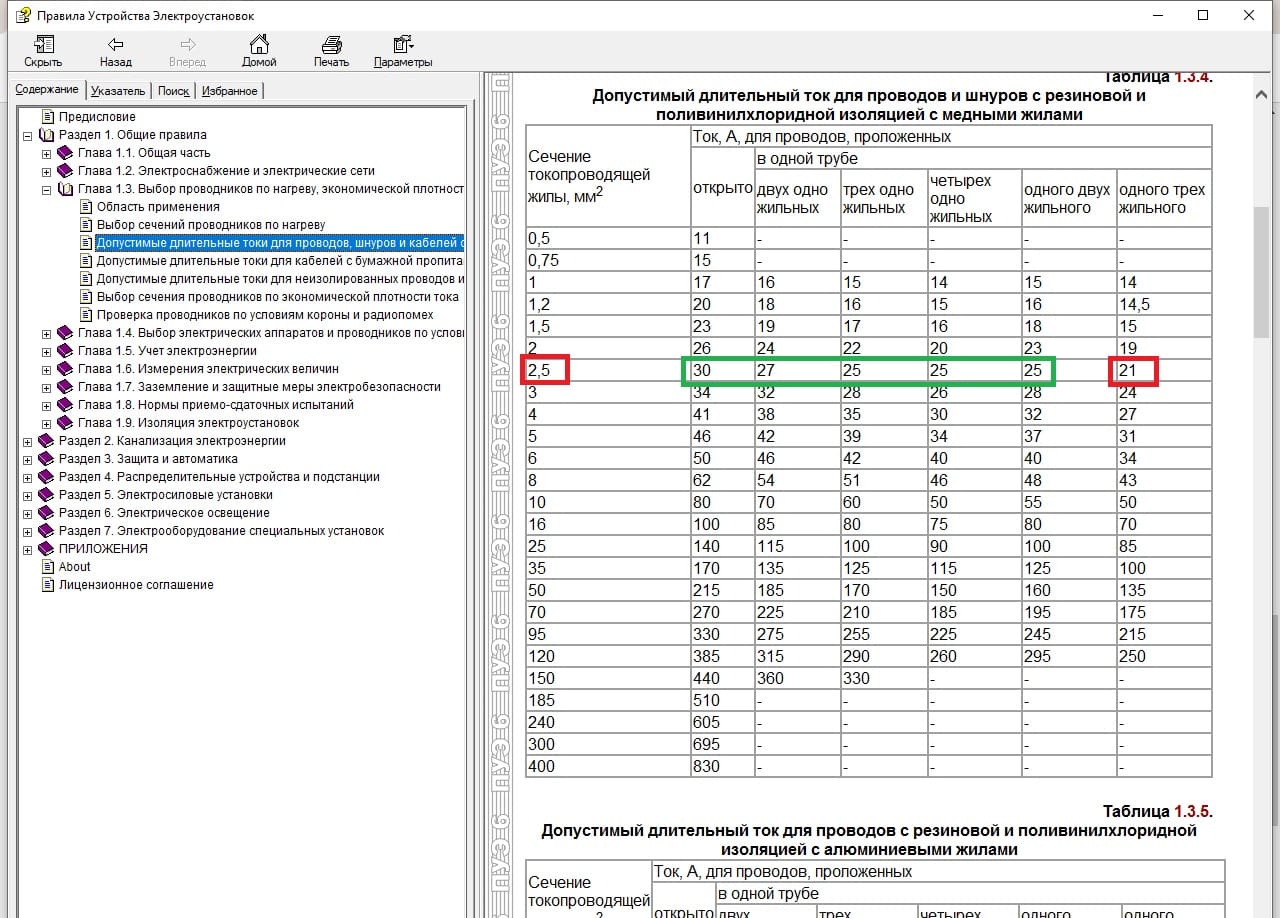
Task: Open the 1.3.4 table number link
Action: point(1191,78)
